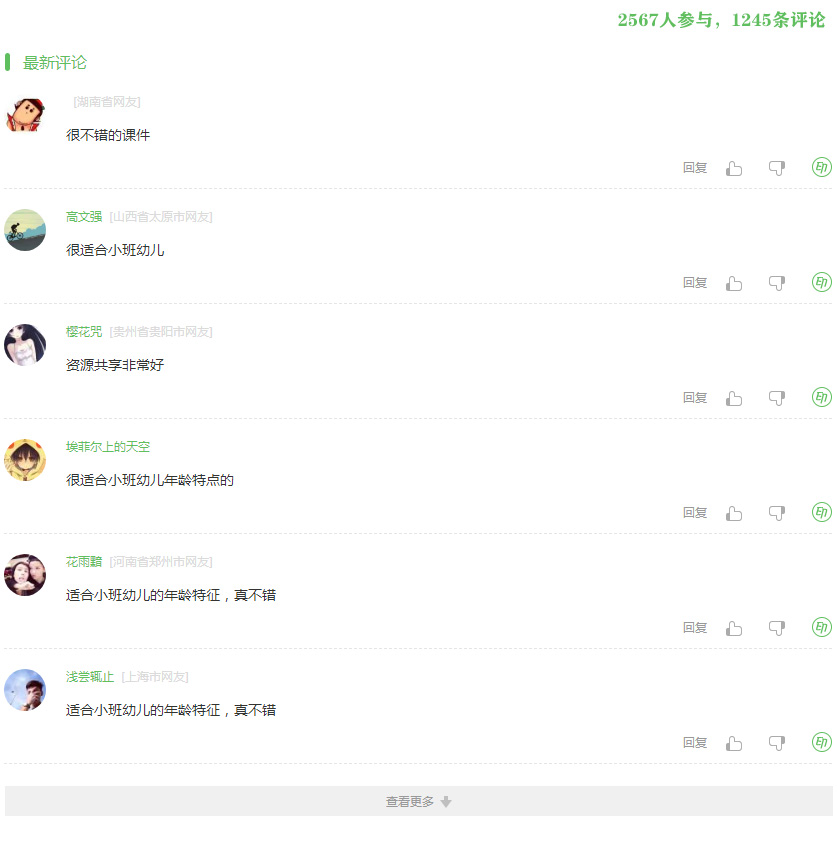Click the 1245条评论 count text
The image size is (838, 845).
tap(778, 20)
